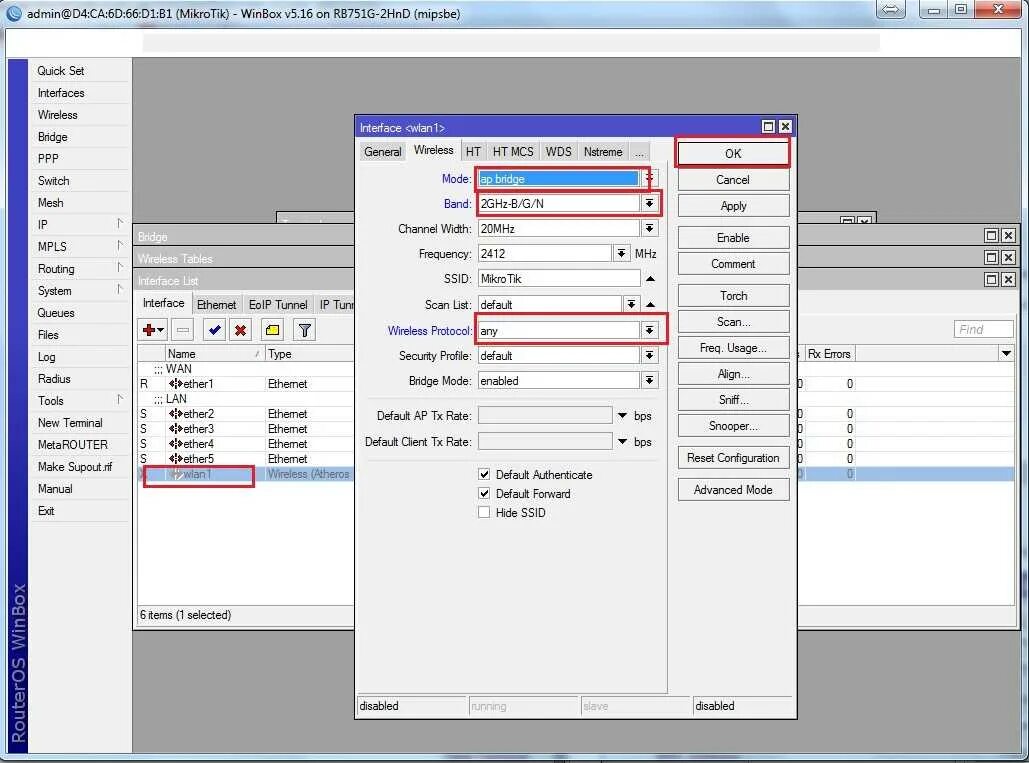Click the Apply button

click(x=733, y=206)
